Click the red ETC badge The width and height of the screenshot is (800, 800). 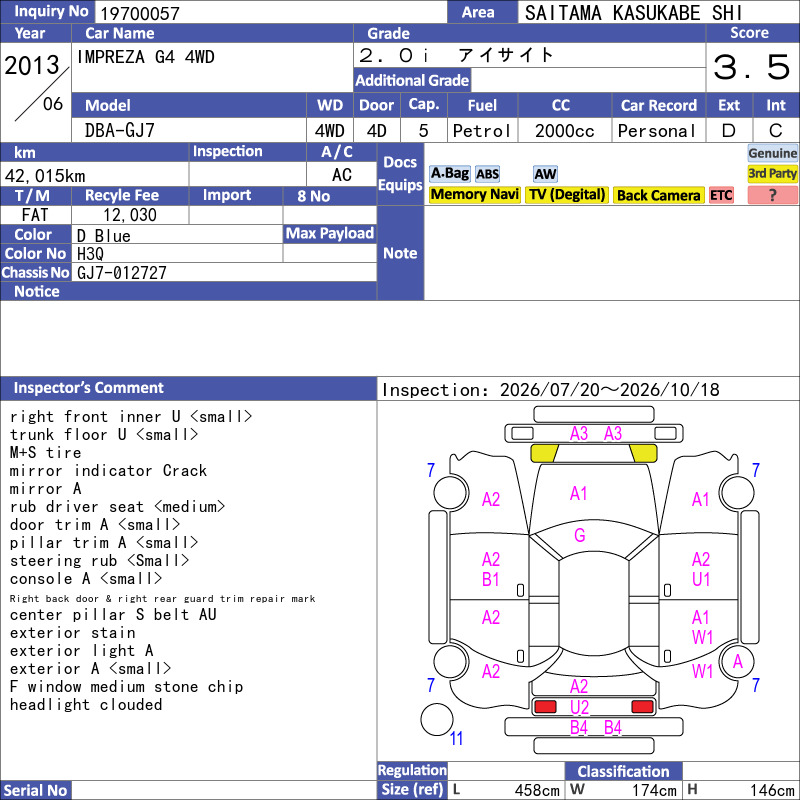pyautogui.click(x=721, y=195)
